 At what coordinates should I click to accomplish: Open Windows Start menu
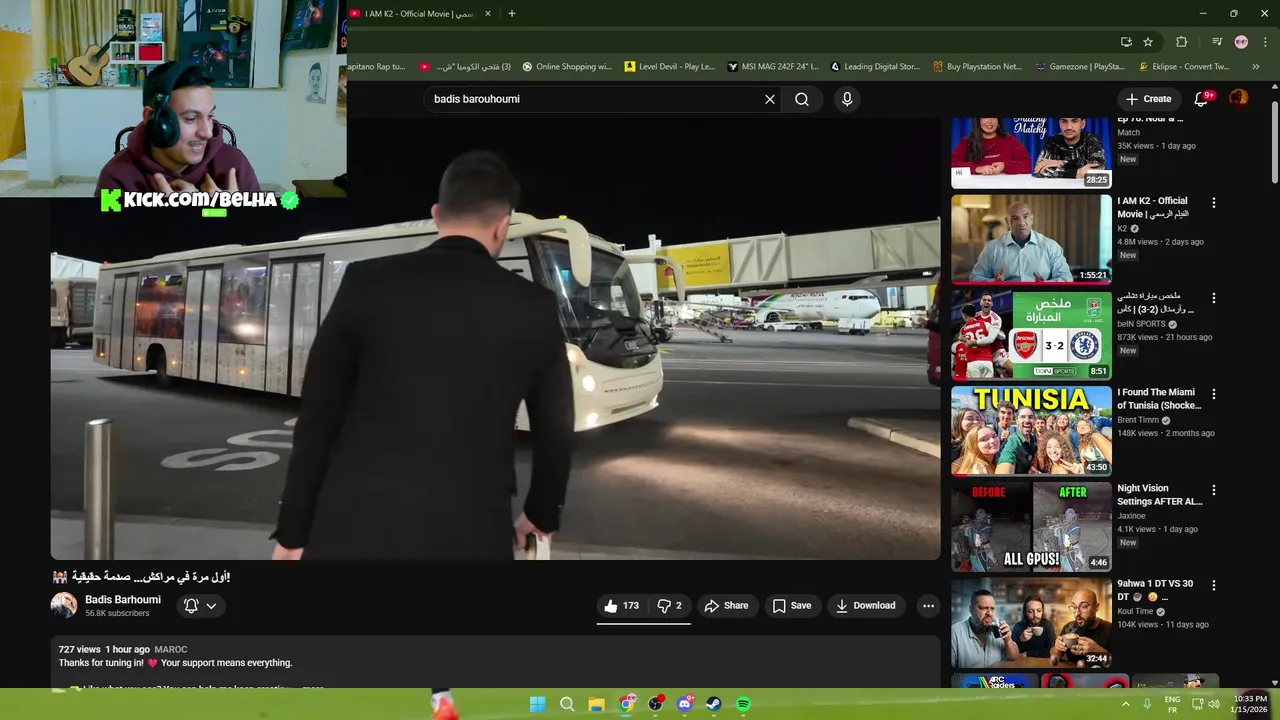click(x=537, y=704)
